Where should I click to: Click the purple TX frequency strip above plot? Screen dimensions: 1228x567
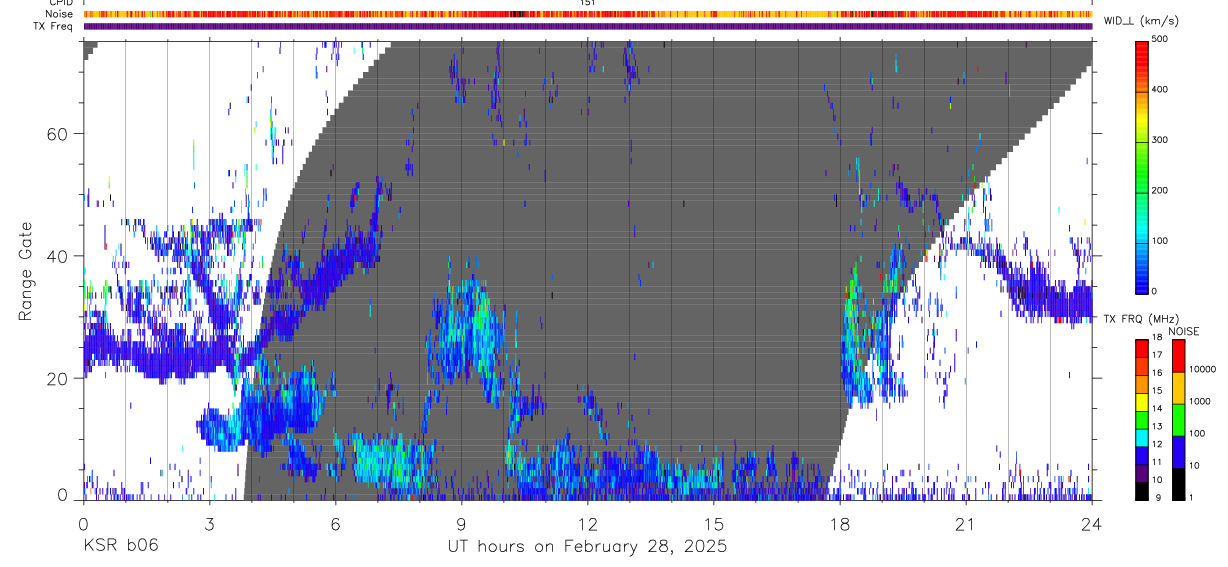588,26
